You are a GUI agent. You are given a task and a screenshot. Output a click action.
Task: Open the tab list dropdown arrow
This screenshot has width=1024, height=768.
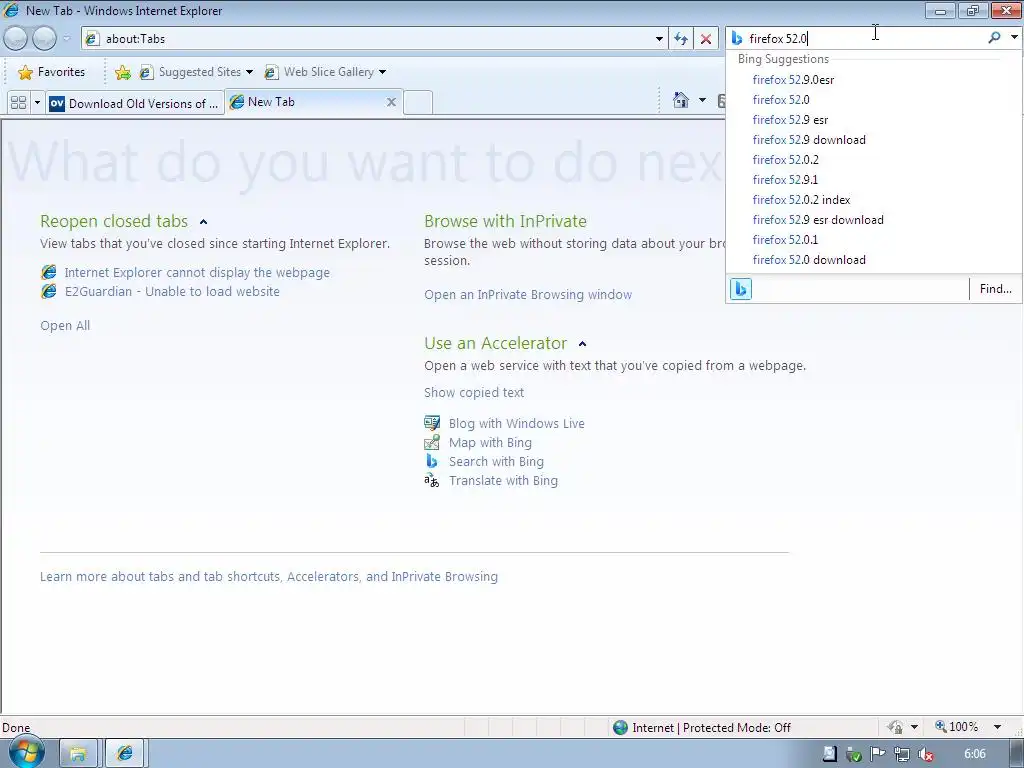37,103
